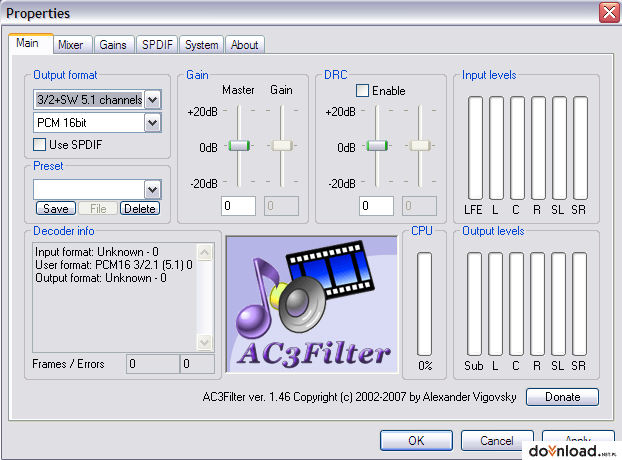Click the Cancel button

tap(497, 441)
